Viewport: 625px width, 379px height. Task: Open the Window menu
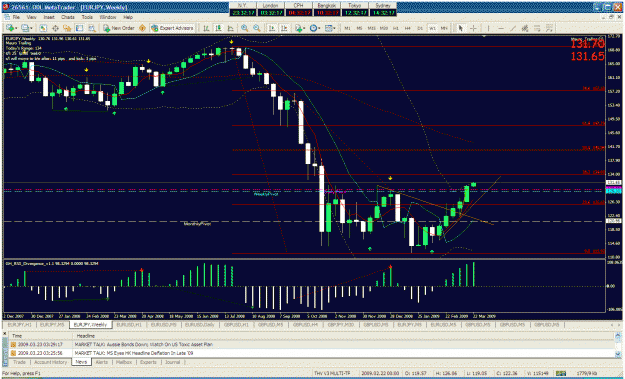coord(108,17)
